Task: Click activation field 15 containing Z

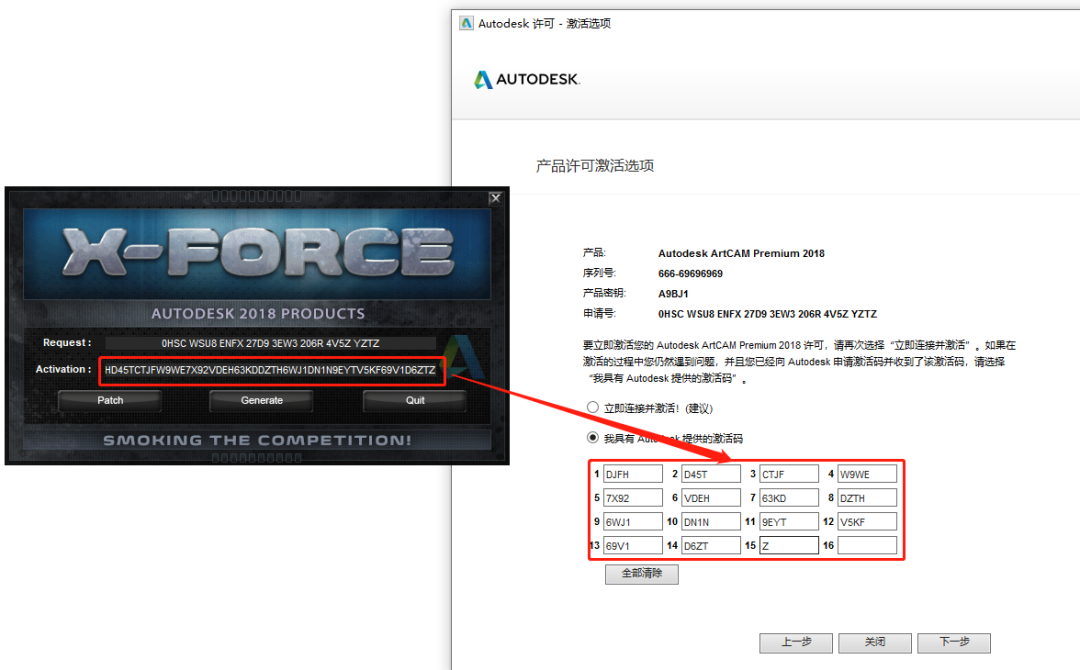Action: pyautogui.click(x=789, y=545)
